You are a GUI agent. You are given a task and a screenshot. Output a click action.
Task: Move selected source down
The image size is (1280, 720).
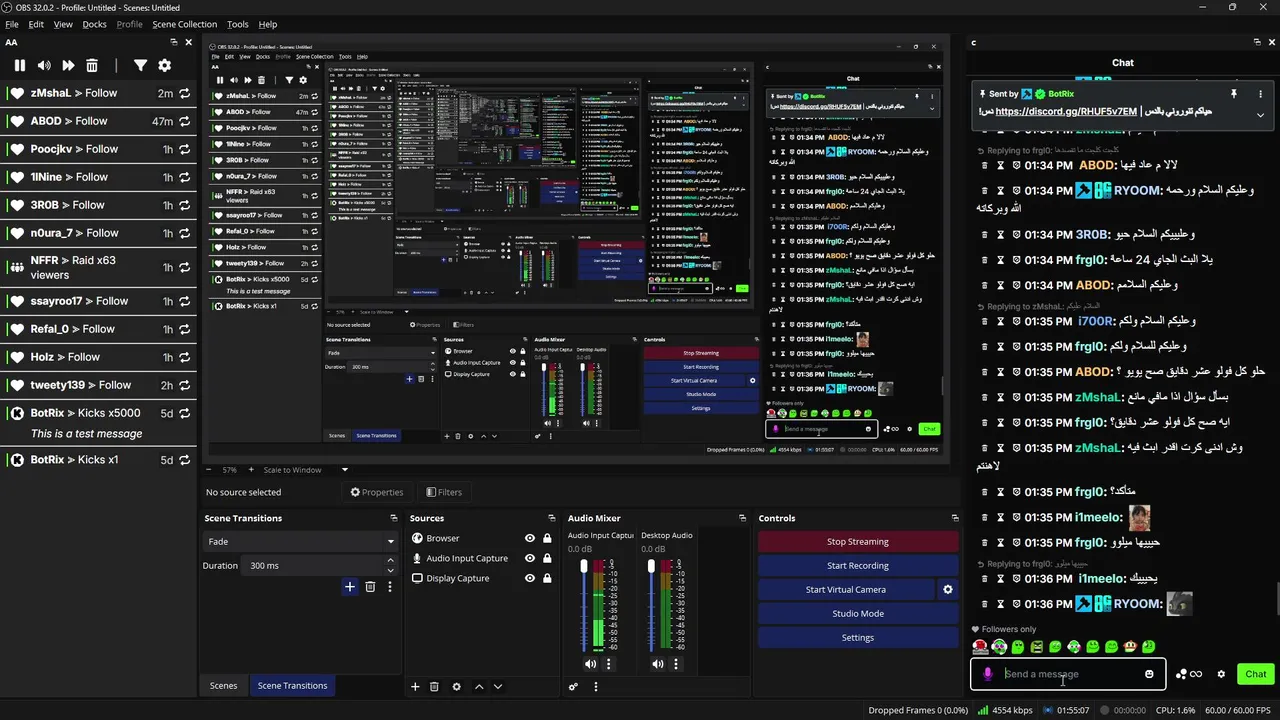coord(498,687)
